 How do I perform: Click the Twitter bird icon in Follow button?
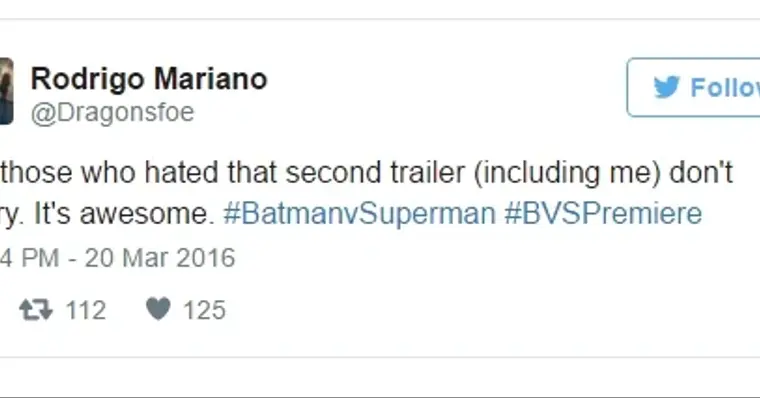click(x=667, y=88)
